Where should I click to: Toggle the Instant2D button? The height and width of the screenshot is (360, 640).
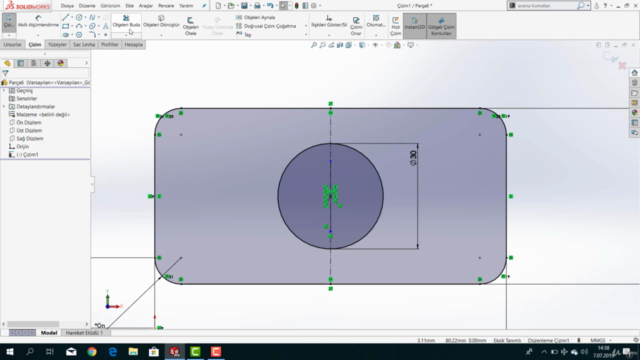coord(415,26)
